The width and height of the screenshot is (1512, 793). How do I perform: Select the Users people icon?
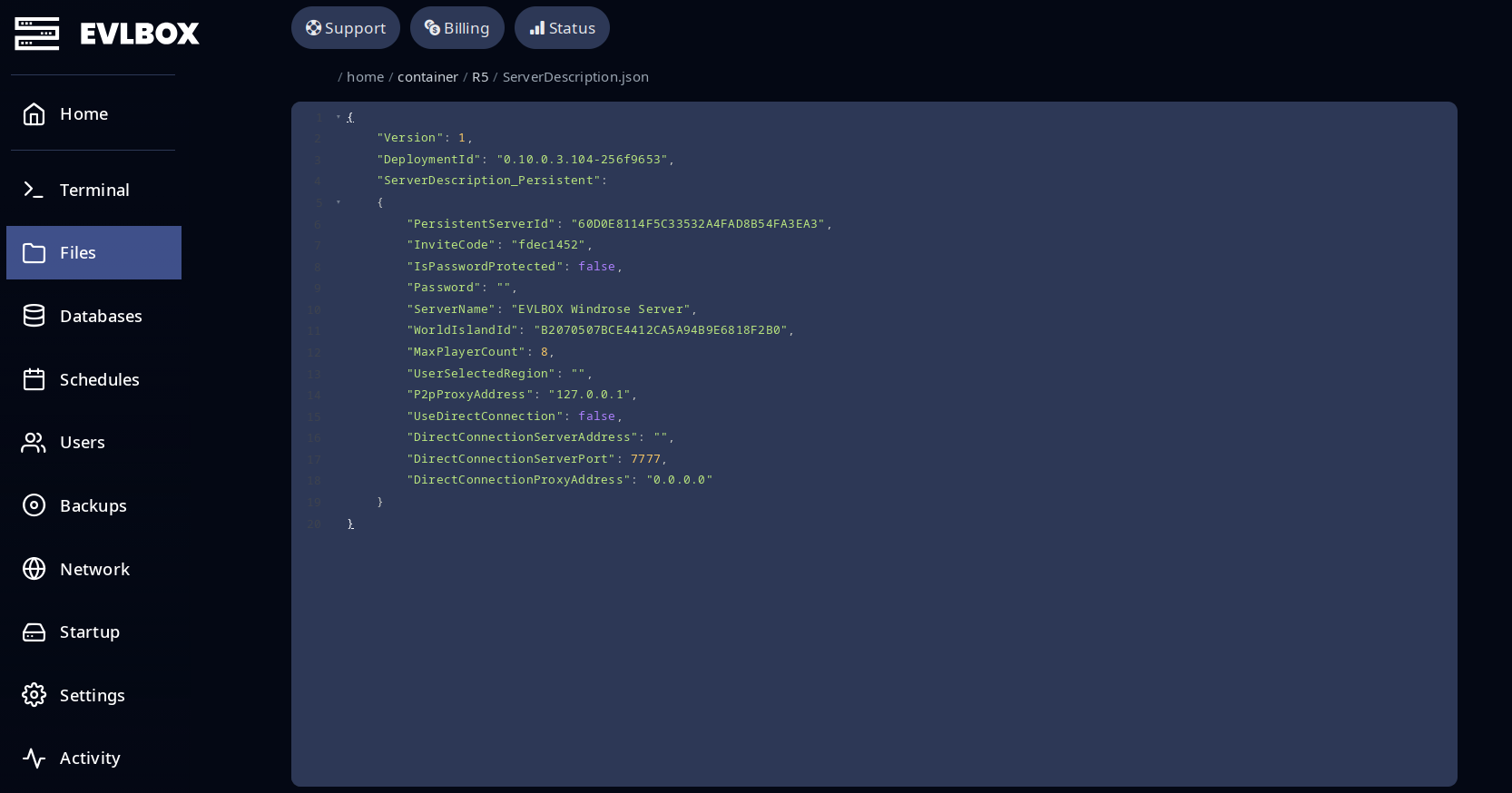point(34,442)
